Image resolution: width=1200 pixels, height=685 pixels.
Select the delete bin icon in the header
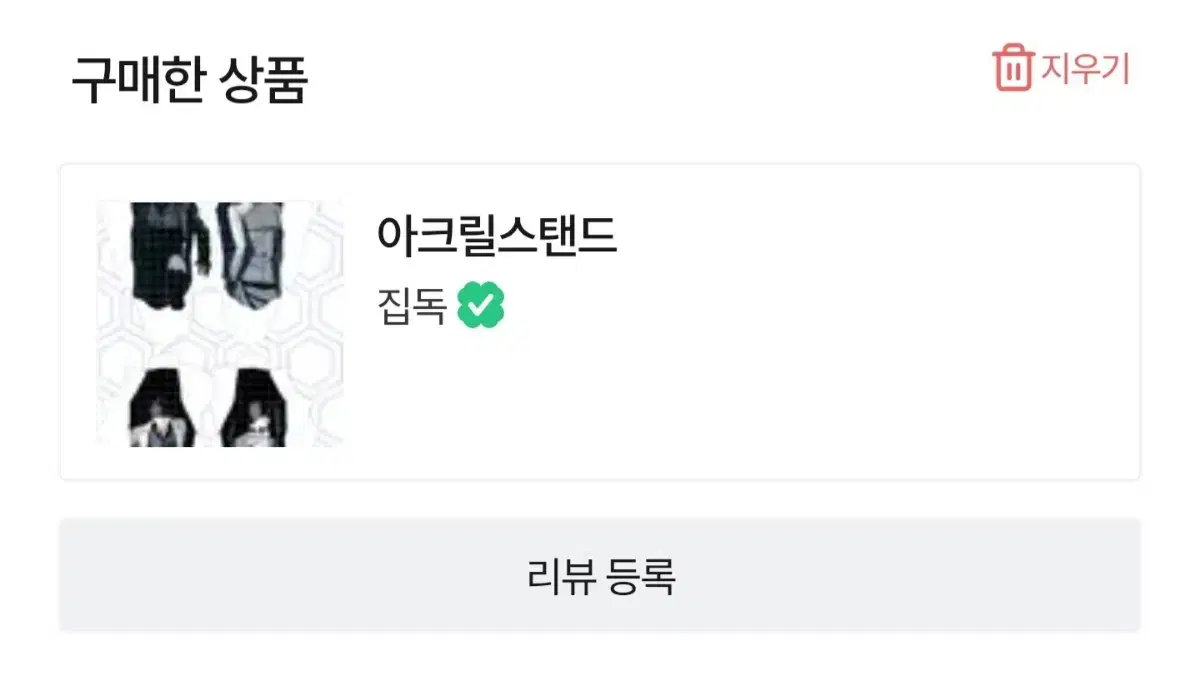(1013, 68)
